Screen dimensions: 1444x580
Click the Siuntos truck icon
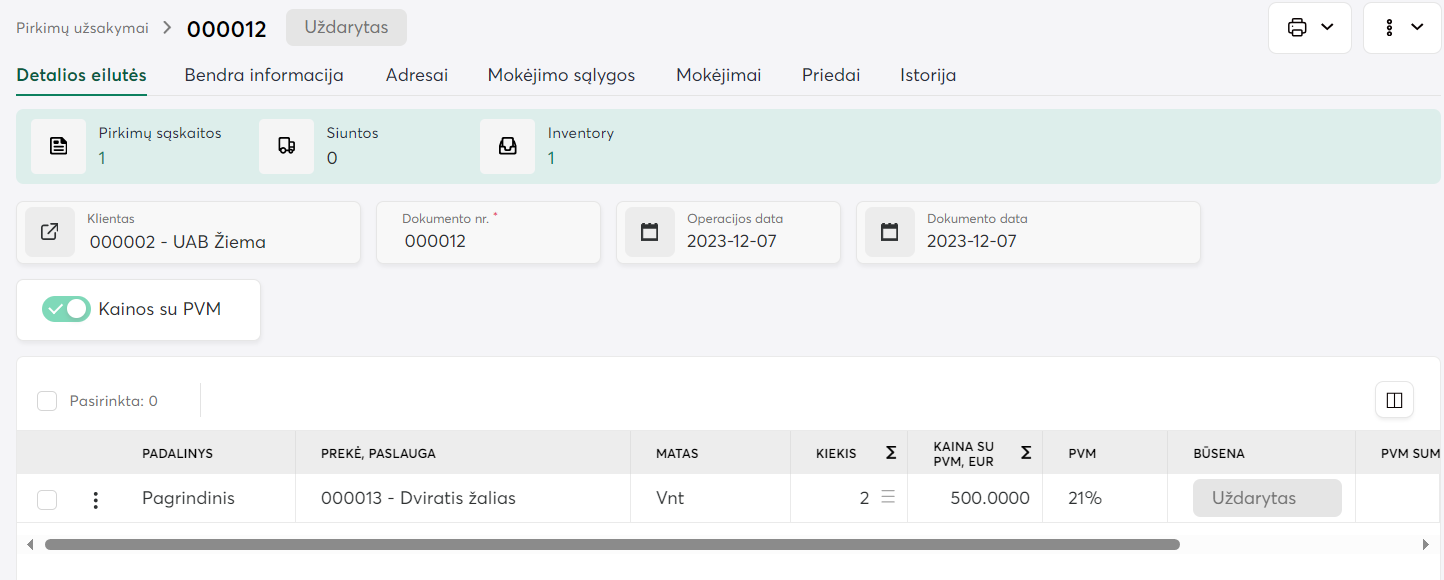(x=287, y=146)
